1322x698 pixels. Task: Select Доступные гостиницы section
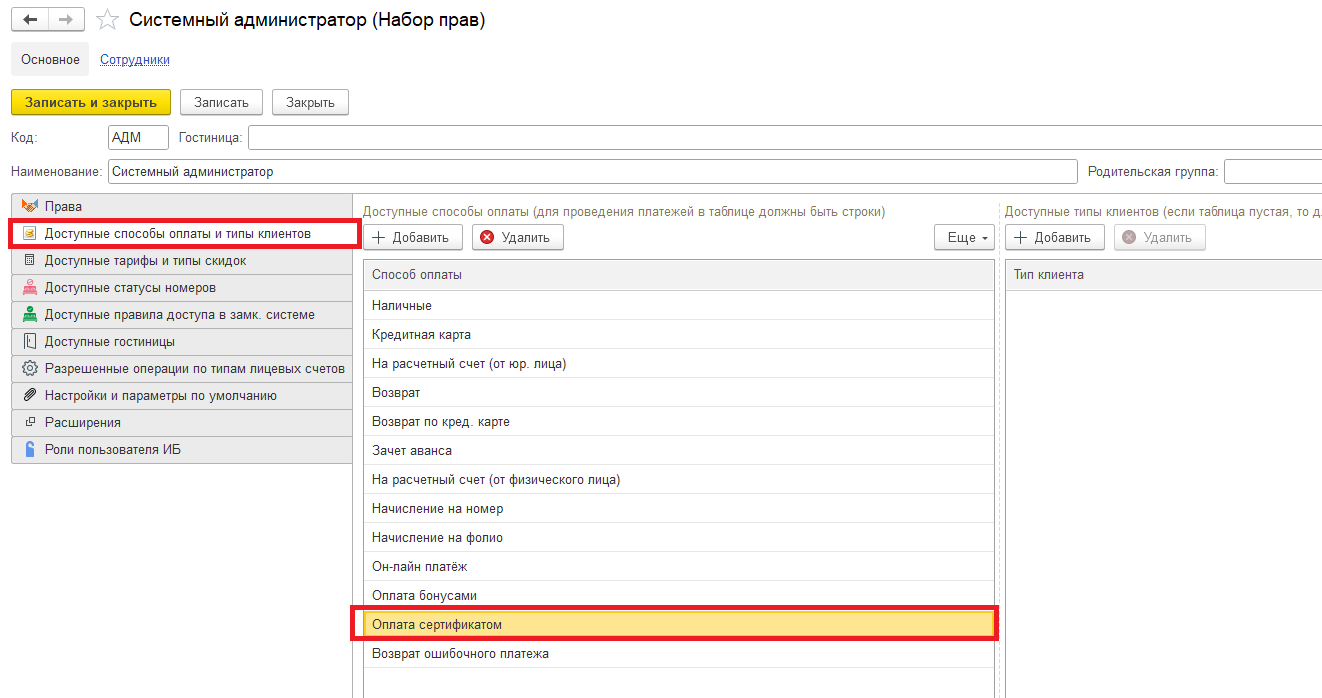click(182, 341)
